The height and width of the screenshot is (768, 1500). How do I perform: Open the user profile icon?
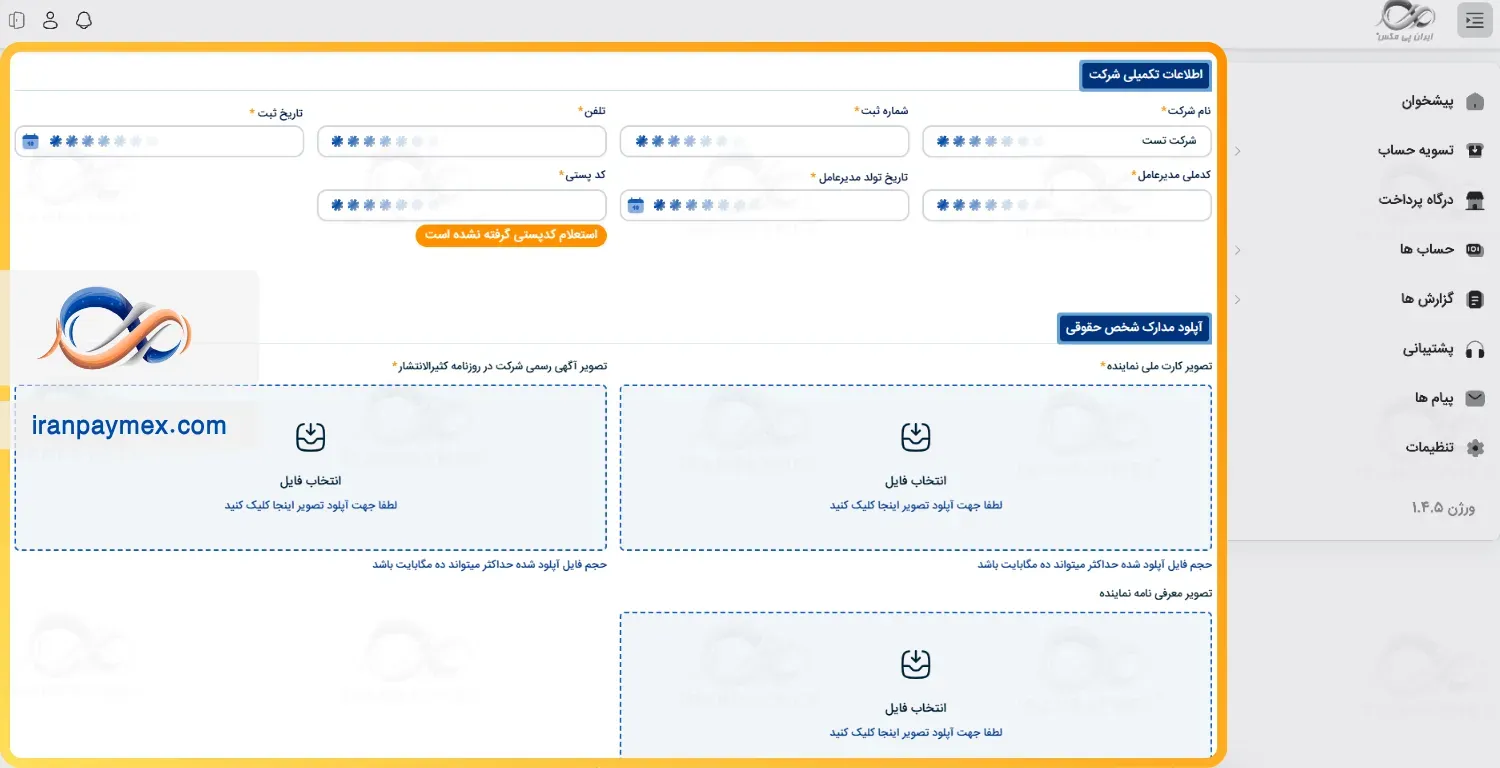(x=51, y=20)
